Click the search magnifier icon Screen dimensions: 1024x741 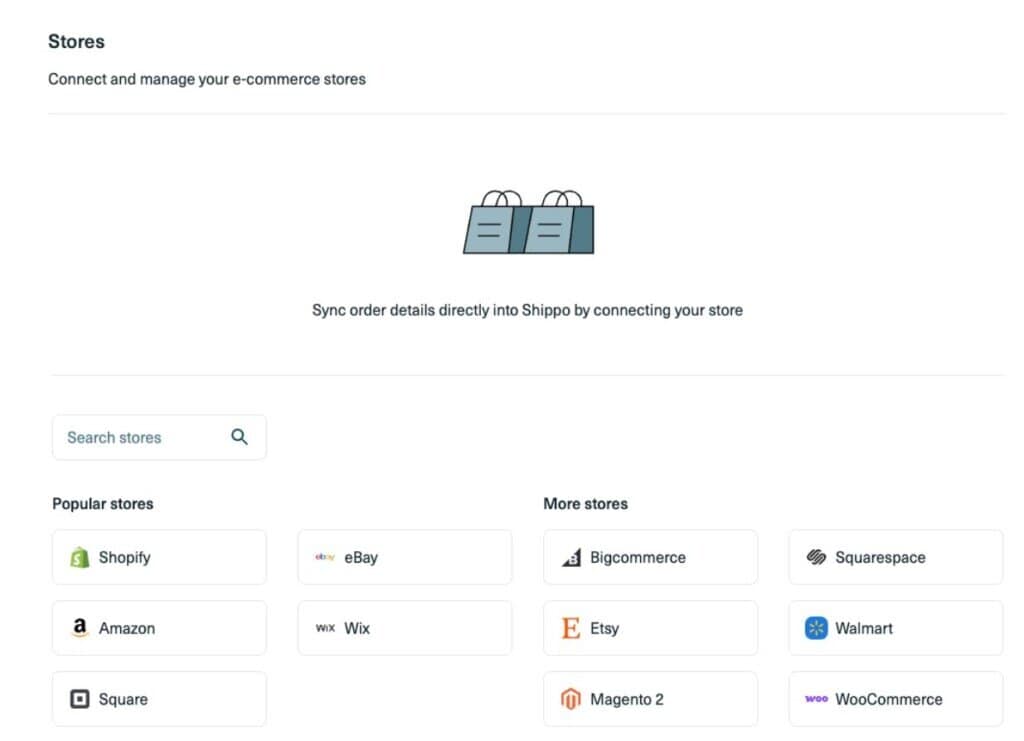(239, 437)
